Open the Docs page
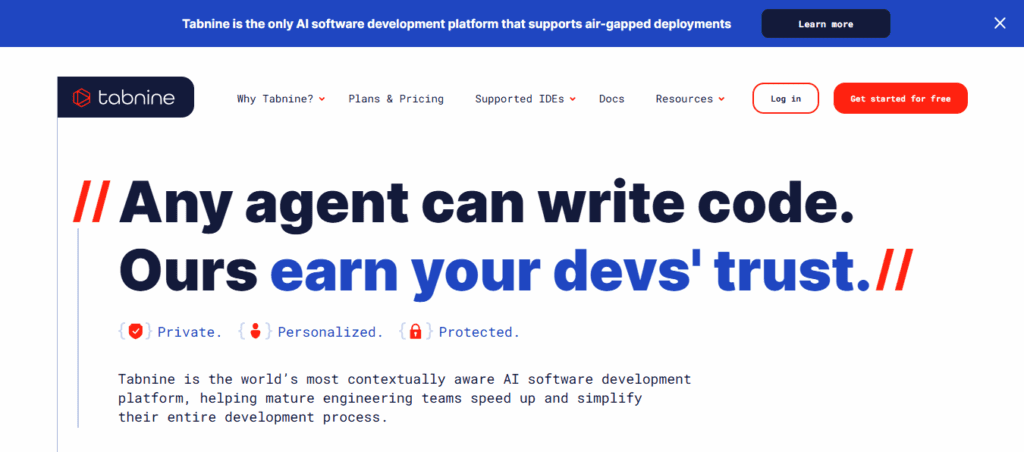The width and height of the screenshot is (1024, 452). 611,99
